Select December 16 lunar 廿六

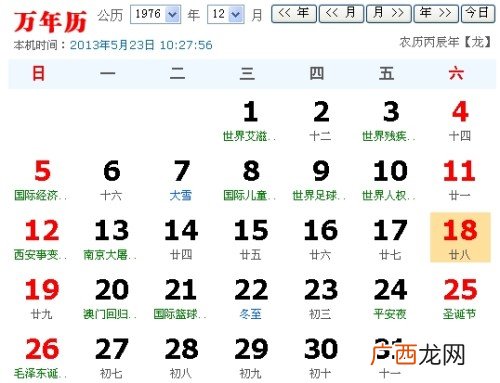coord(321,239)
